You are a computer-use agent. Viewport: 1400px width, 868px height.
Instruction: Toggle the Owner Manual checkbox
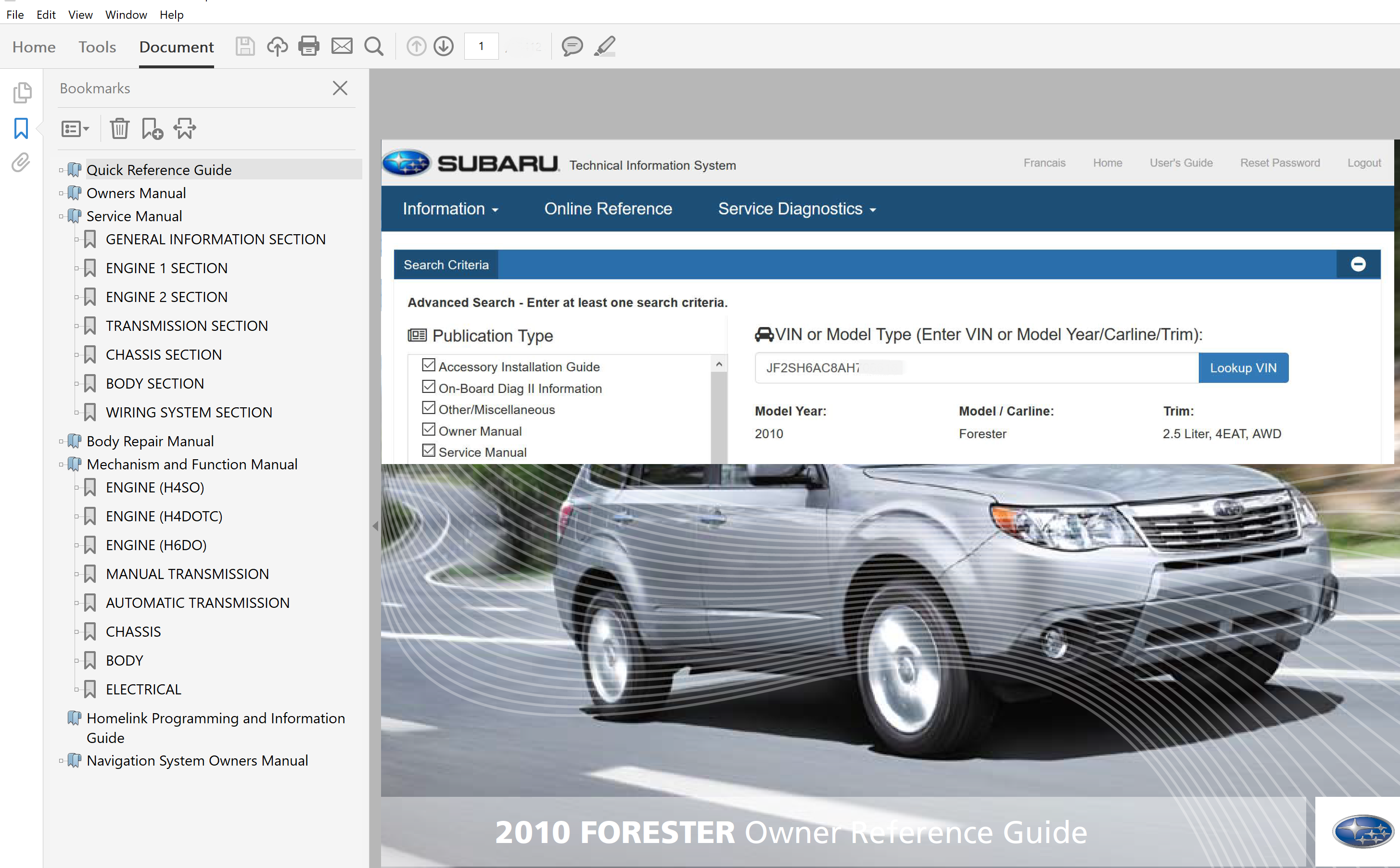(428, 429)
